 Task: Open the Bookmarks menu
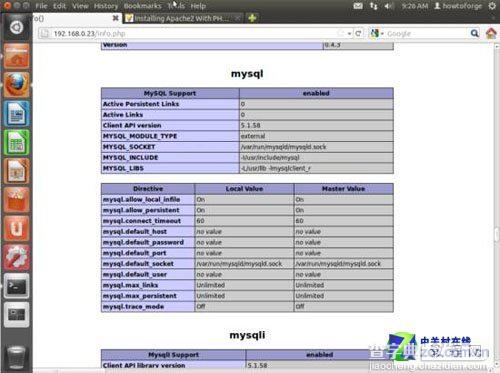pyautogui.click(x=142, y=6)
